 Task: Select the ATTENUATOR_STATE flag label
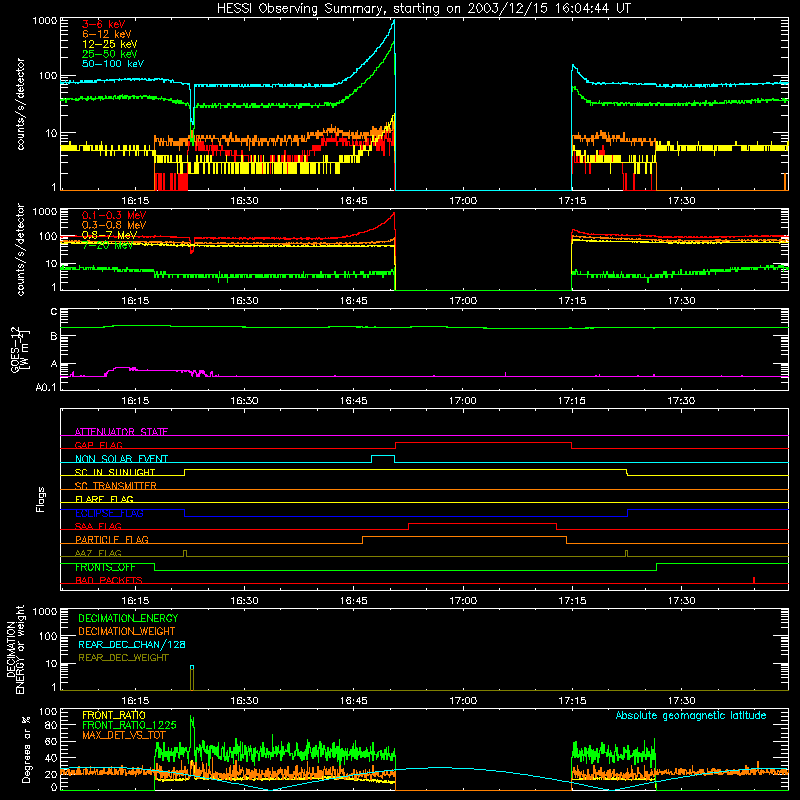[x=121, y=432]
